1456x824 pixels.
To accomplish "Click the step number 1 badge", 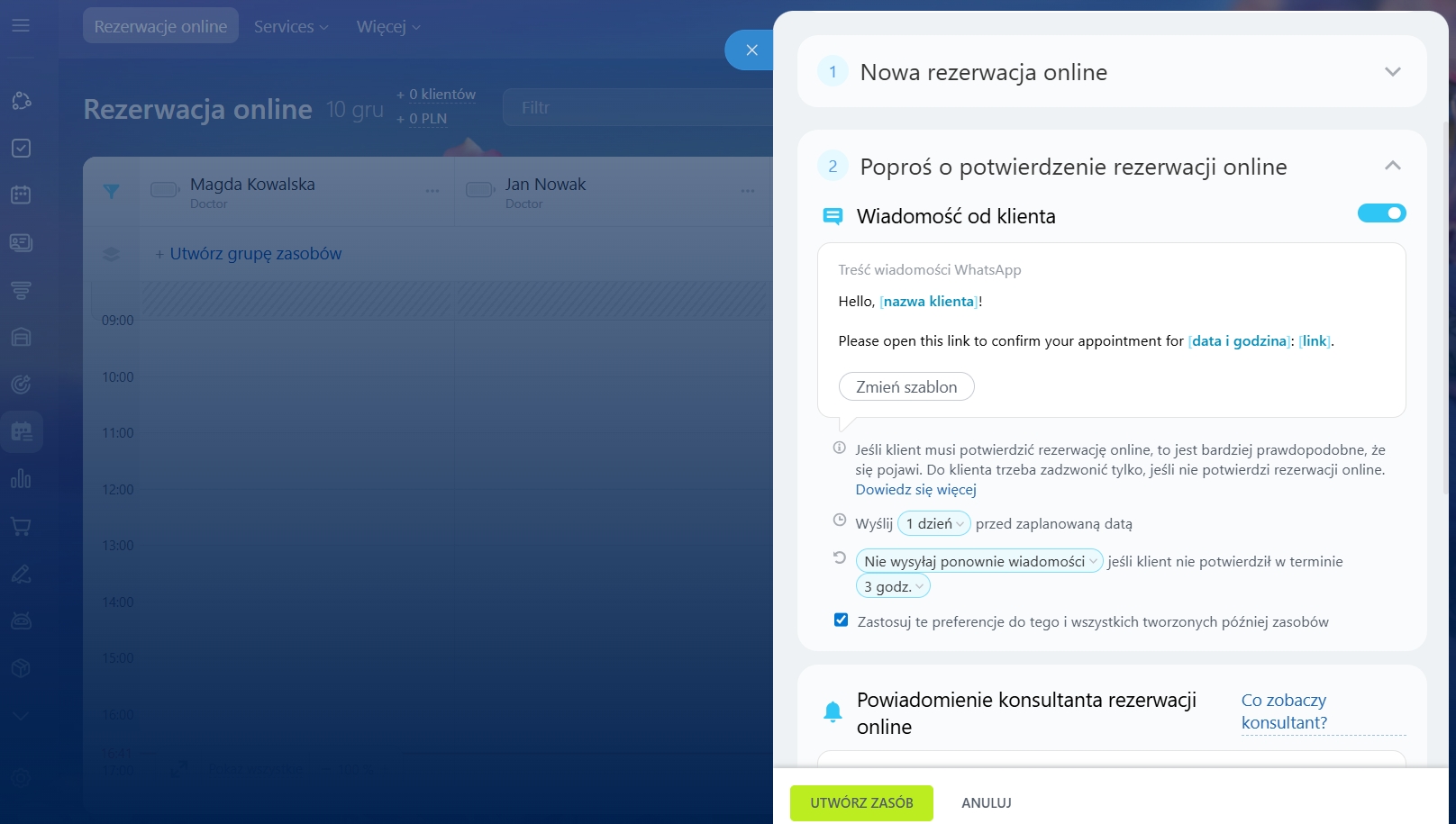I will pyautogui.click(x=833, y=72).
